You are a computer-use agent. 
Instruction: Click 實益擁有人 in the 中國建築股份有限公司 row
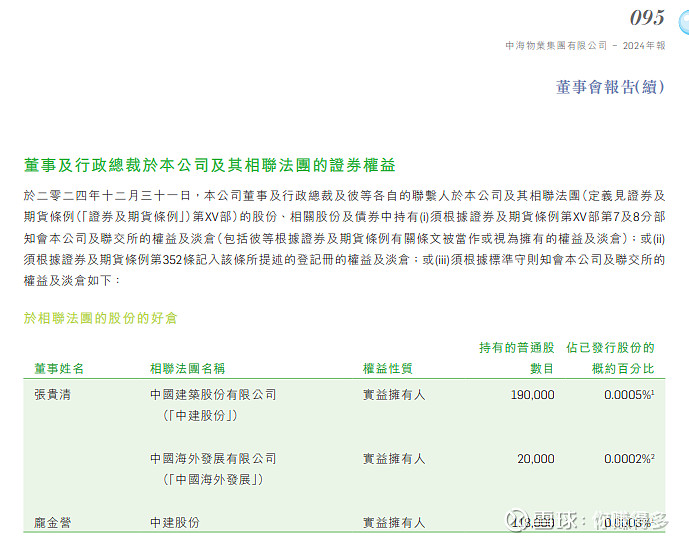click(394, 394)
